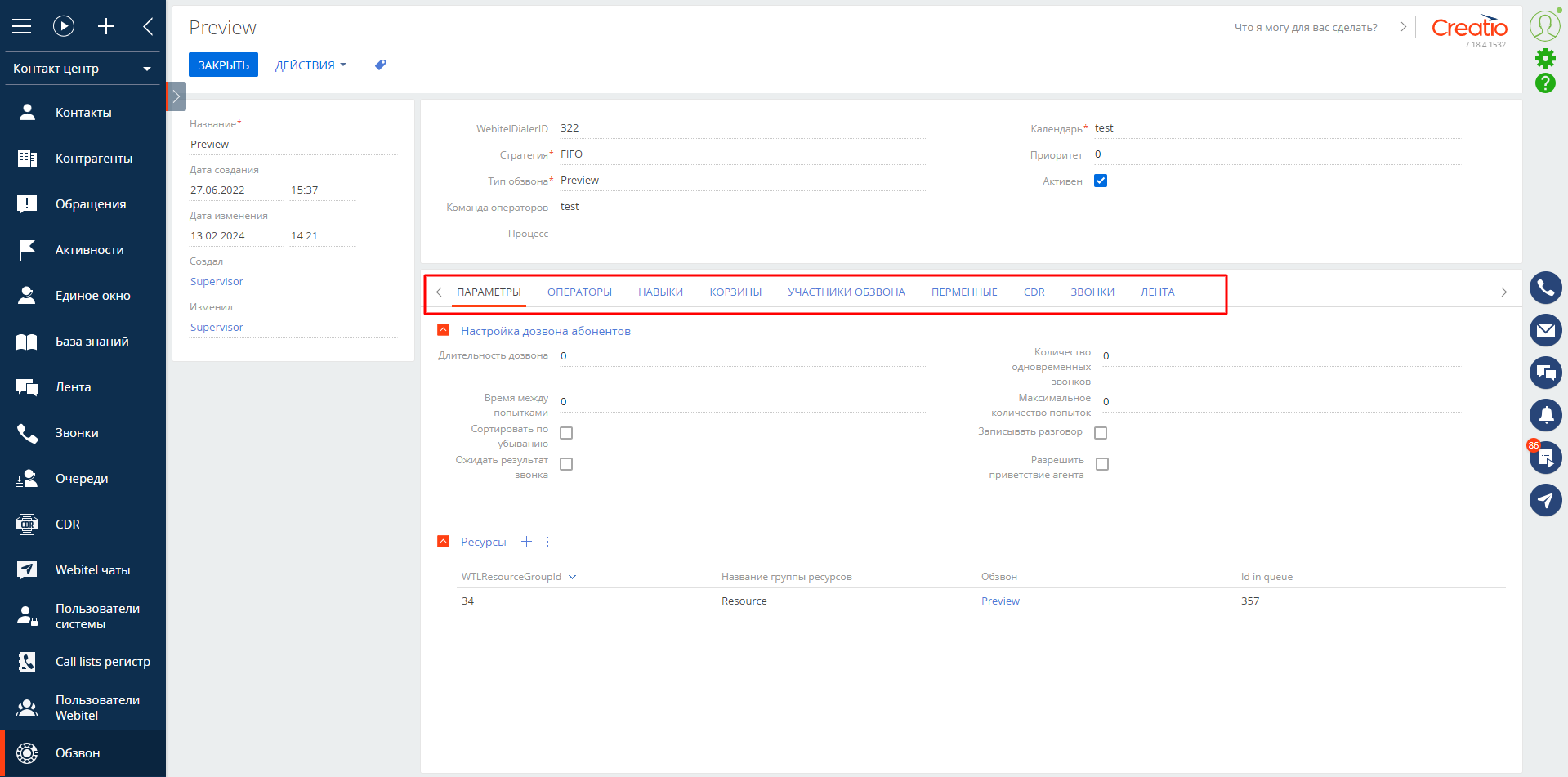Screen dimensions: 1568x777
Task: Open the notifications bell icon
Action: pos(1546,415)
